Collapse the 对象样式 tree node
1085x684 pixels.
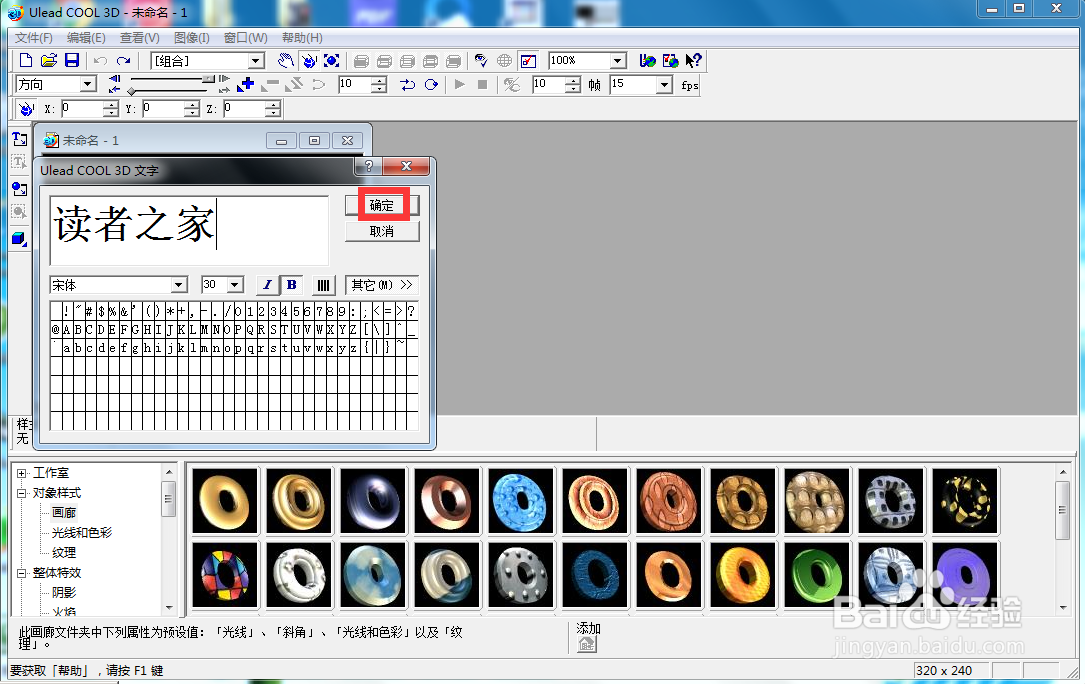21,494
